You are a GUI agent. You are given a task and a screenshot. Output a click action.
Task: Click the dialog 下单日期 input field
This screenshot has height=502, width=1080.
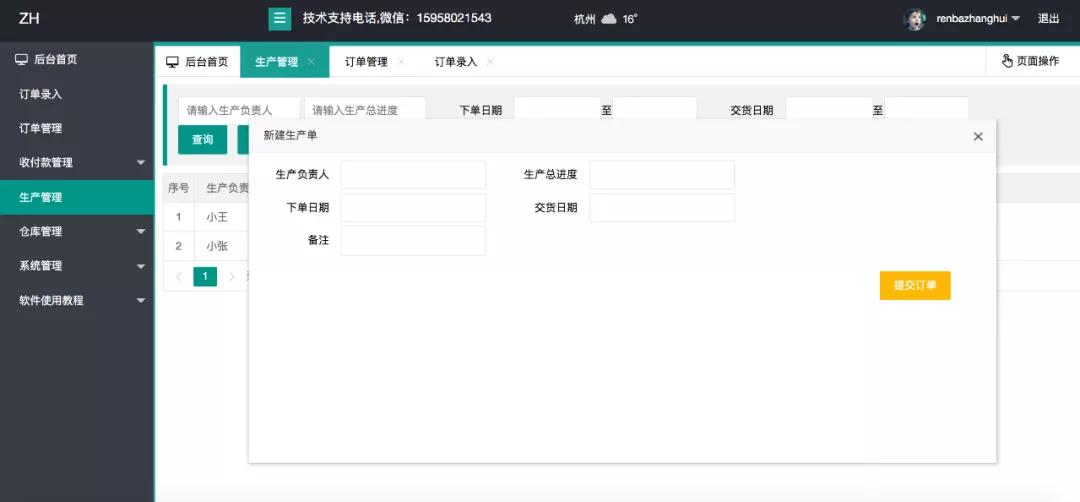point(413,208)
